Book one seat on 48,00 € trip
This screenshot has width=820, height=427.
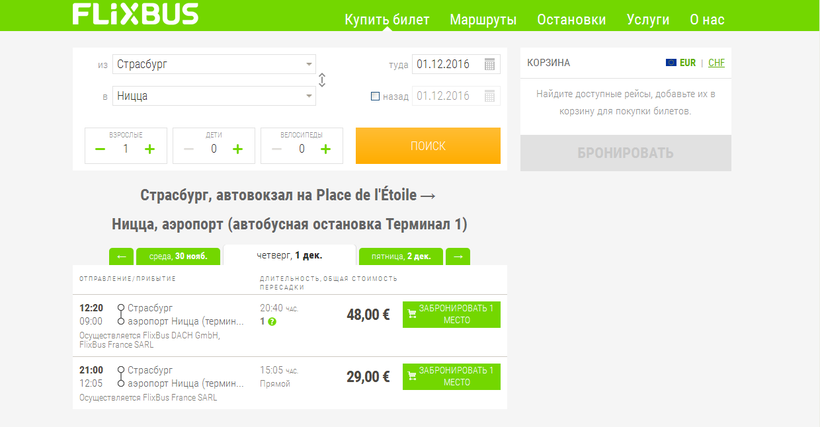click(x=451, y=315)
